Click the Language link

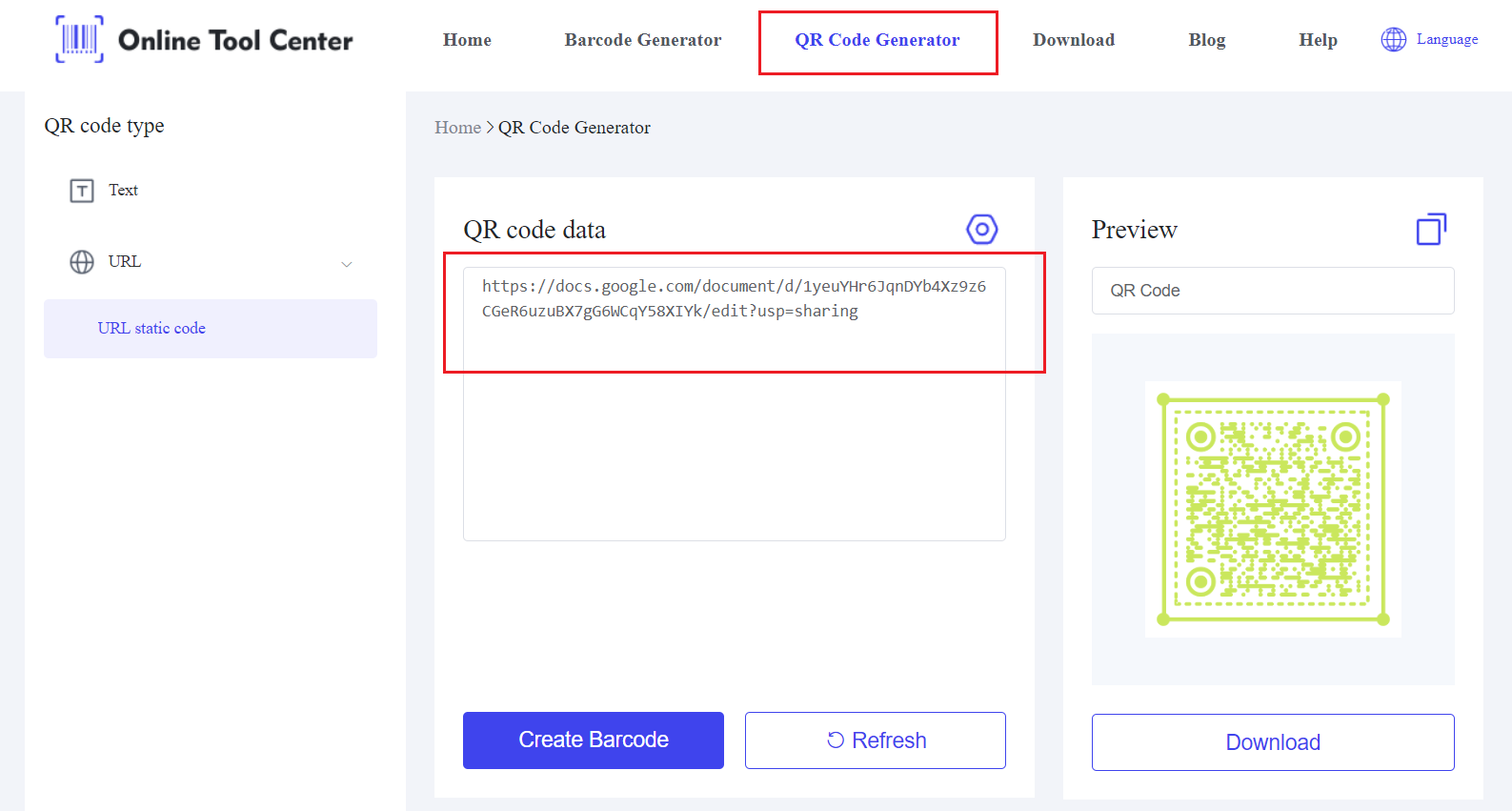[x=1447, y=39]
